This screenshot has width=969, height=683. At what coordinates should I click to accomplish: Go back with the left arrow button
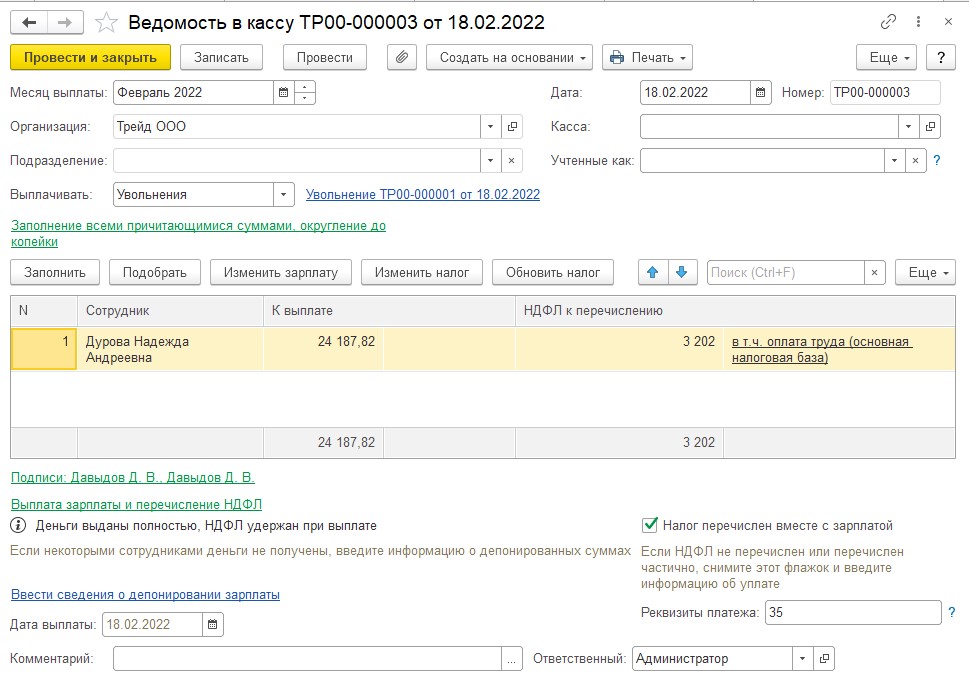(29, 23)
